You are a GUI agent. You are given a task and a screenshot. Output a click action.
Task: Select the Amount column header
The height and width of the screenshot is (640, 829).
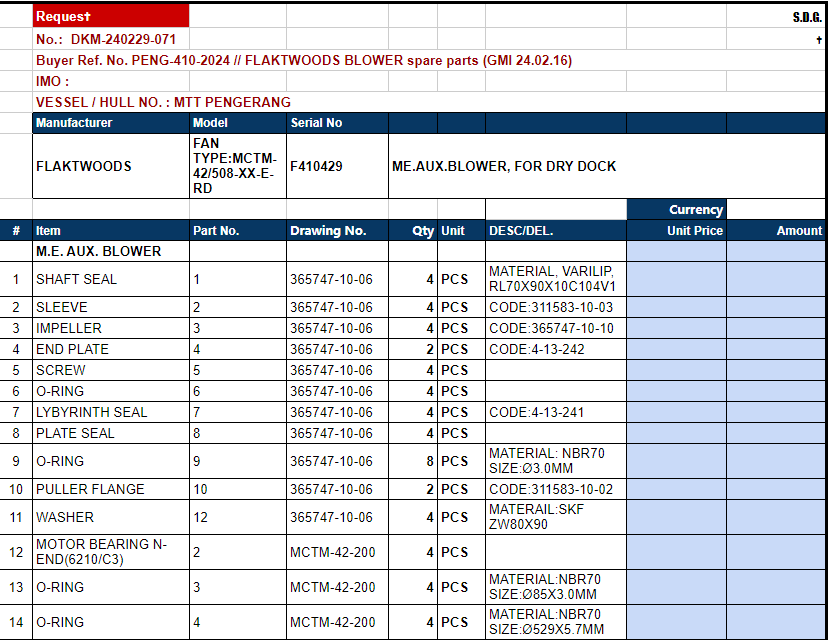(x=776, y=231)
